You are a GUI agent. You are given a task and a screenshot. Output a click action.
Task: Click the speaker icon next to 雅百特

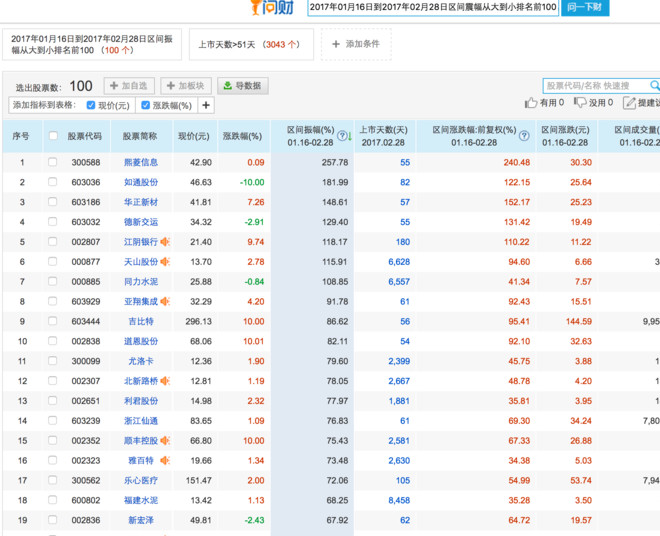click(x=165, y=460)
